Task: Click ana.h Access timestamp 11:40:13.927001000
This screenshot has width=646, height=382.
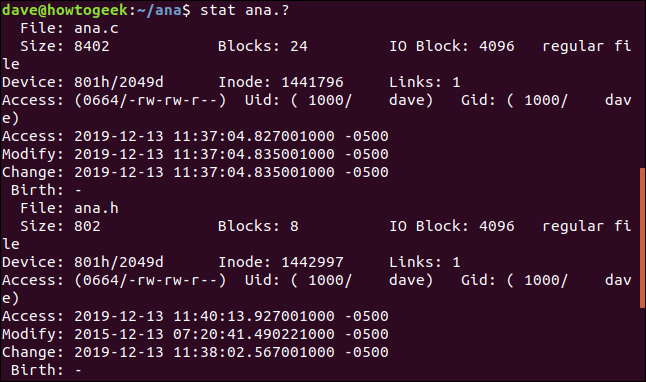Action: pos(254,316)
